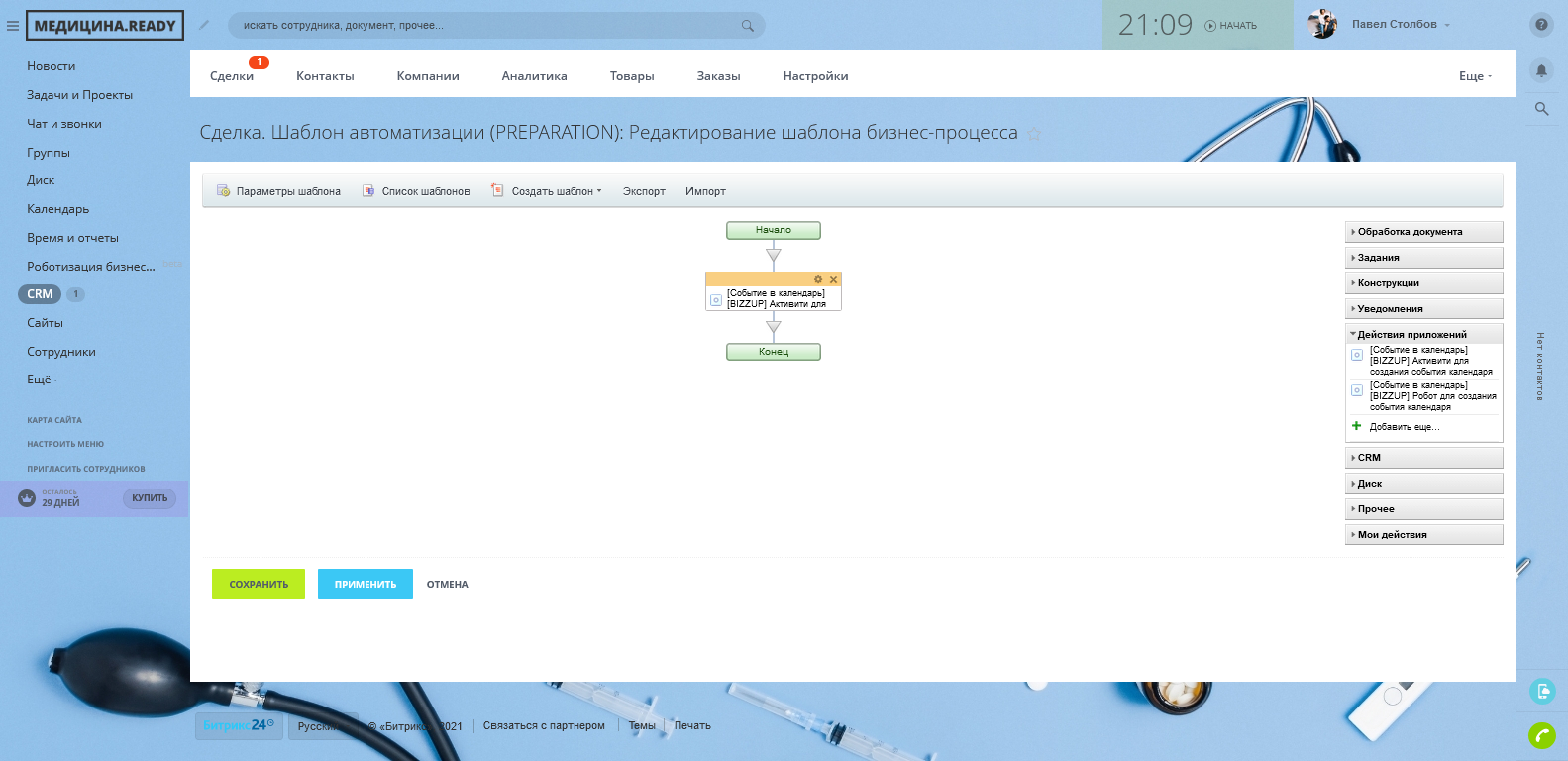
Task: Click the favorite star next to the page title
Action: click(1034, 134)
